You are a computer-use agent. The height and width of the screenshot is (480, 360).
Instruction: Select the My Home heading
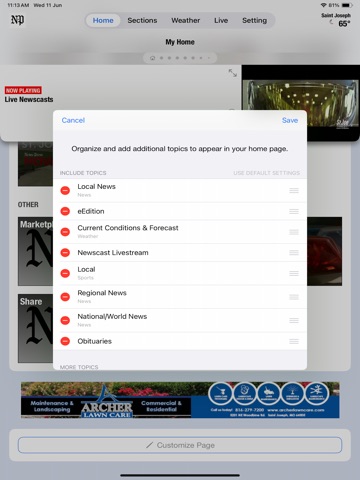[180, 42]
